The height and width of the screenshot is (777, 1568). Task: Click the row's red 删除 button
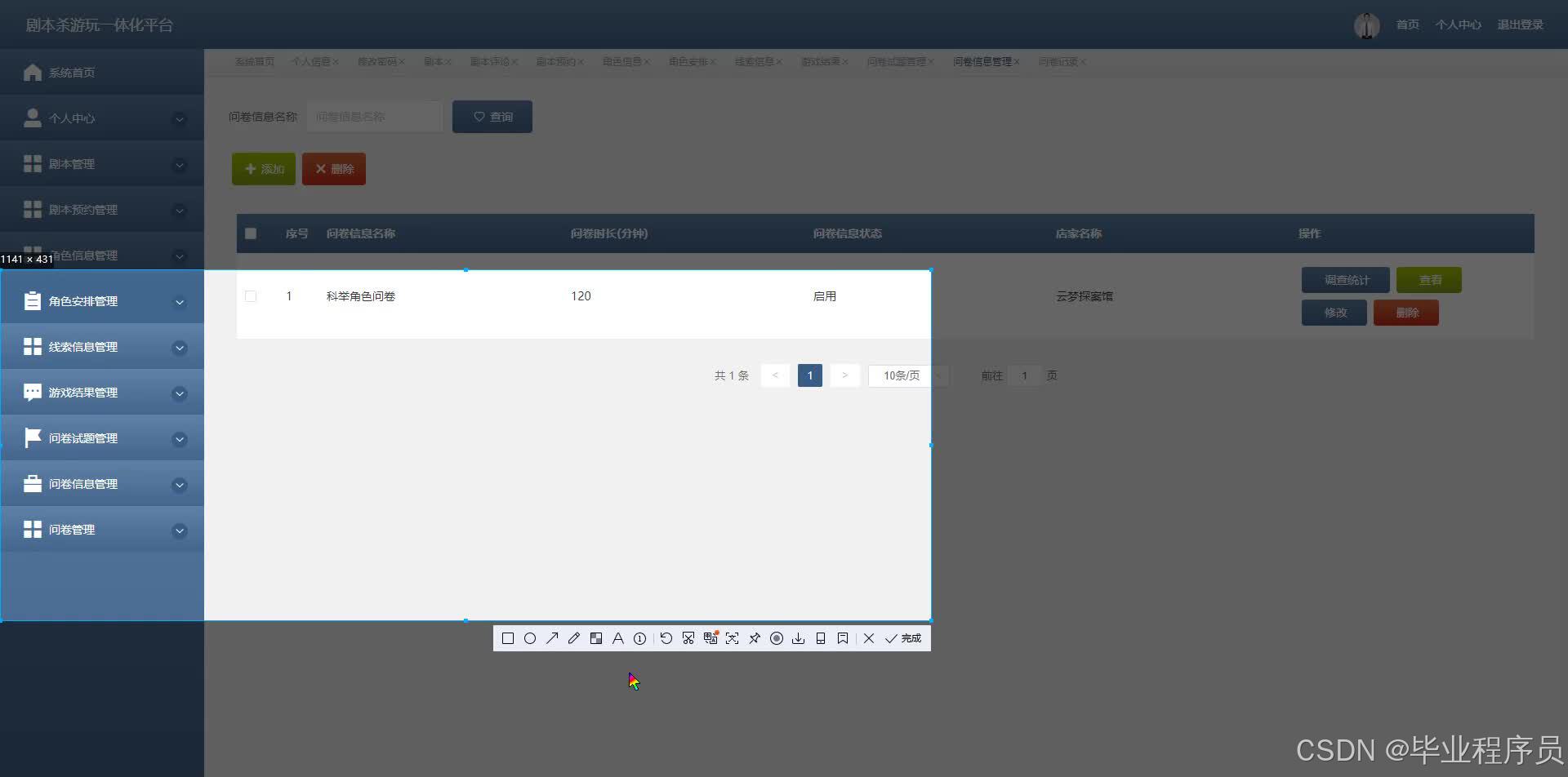pyautogui.click(x=1406, y=313)
